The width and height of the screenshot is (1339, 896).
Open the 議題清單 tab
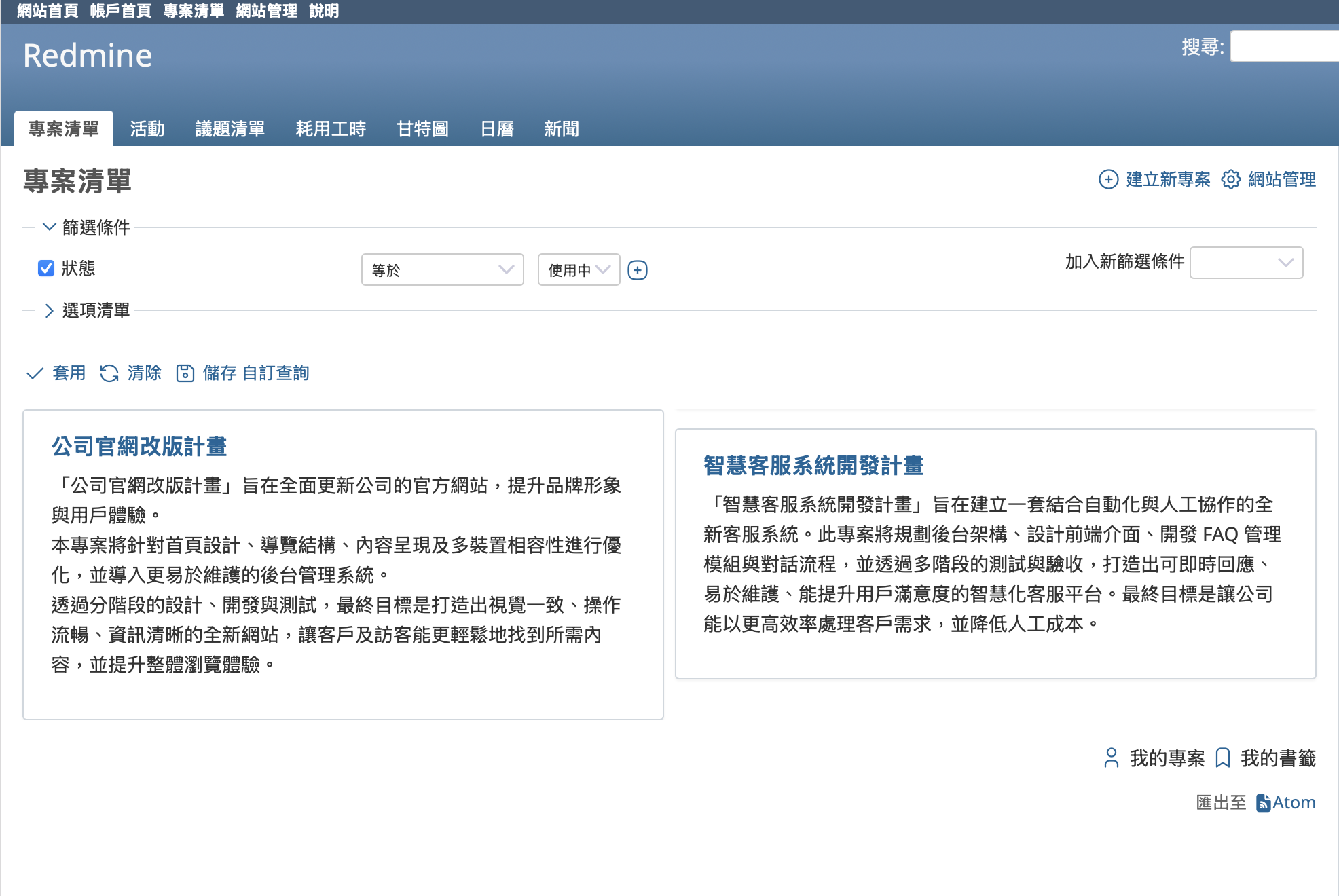click(x=230, y=128)
